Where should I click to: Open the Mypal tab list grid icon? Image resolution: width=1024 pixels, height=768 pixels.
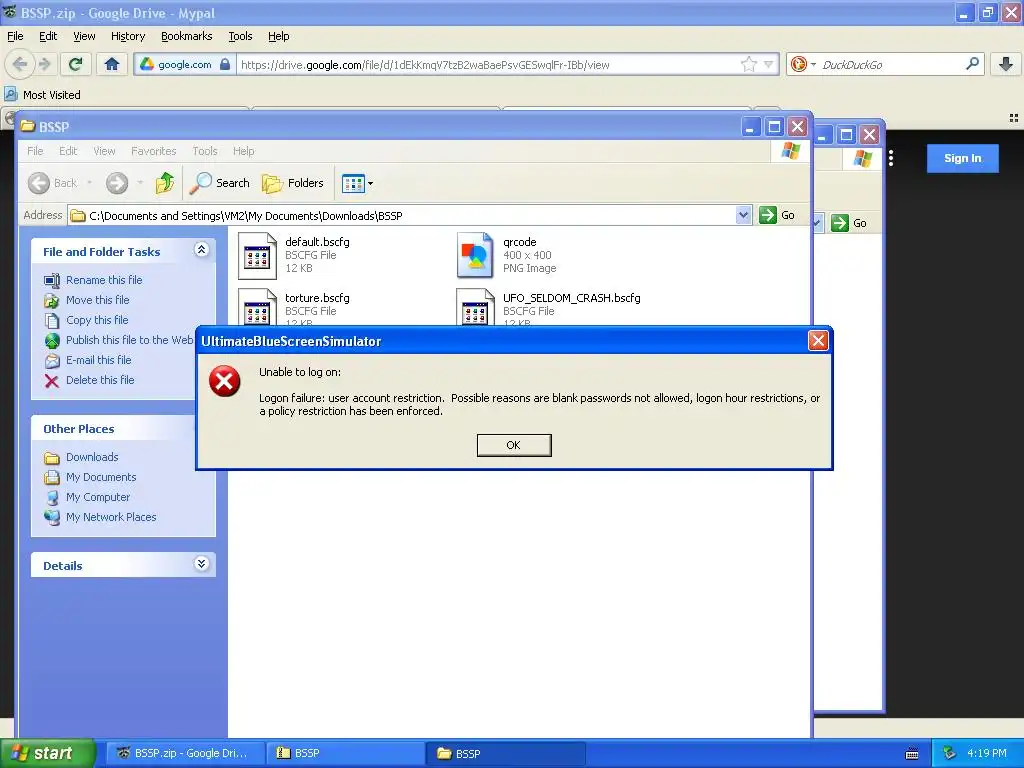click(x=1014, y=118)
